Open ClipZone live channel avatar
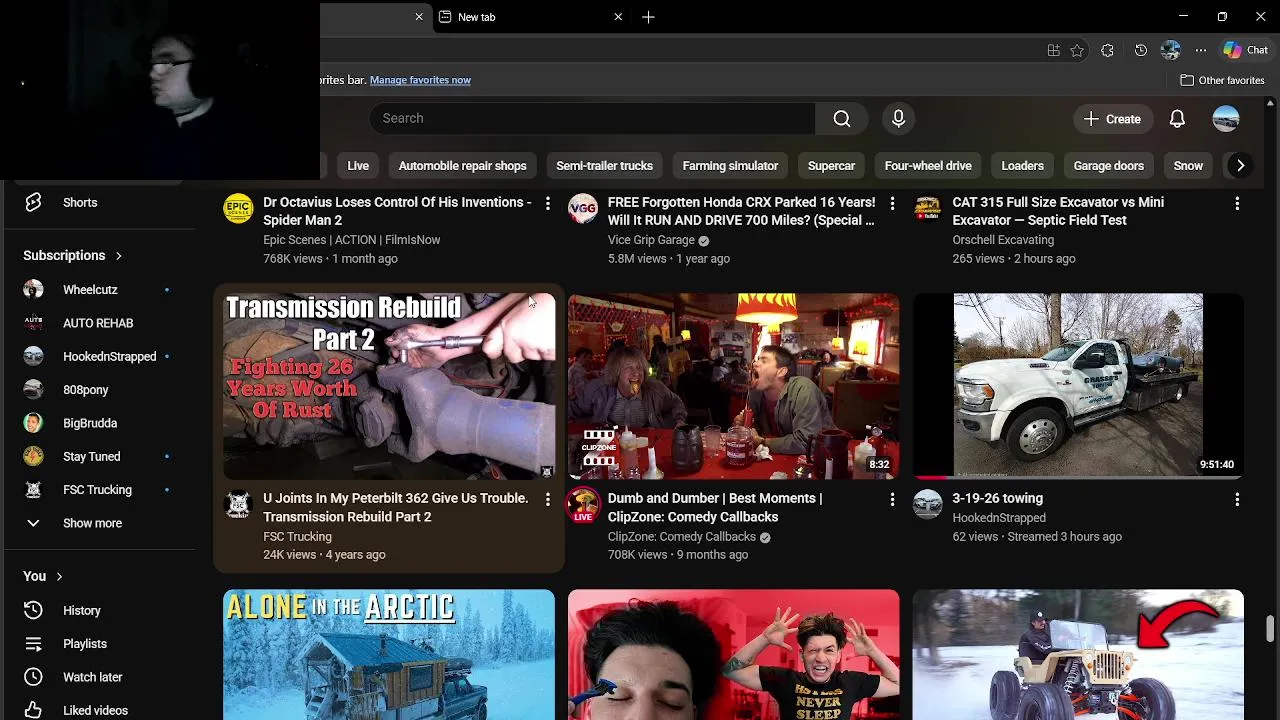This screenshot has height=720, width=1280. [583, 505]
